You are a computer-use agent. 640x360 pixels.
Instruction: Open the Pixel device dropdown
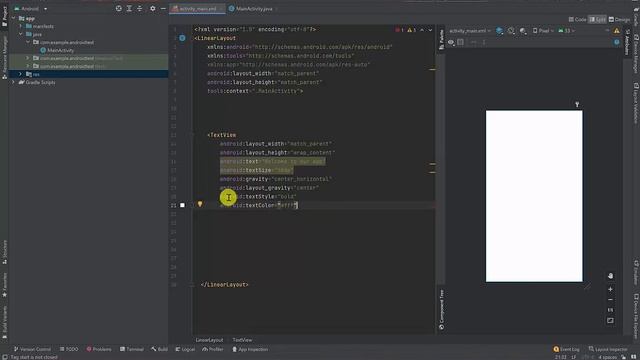(543, 31)
